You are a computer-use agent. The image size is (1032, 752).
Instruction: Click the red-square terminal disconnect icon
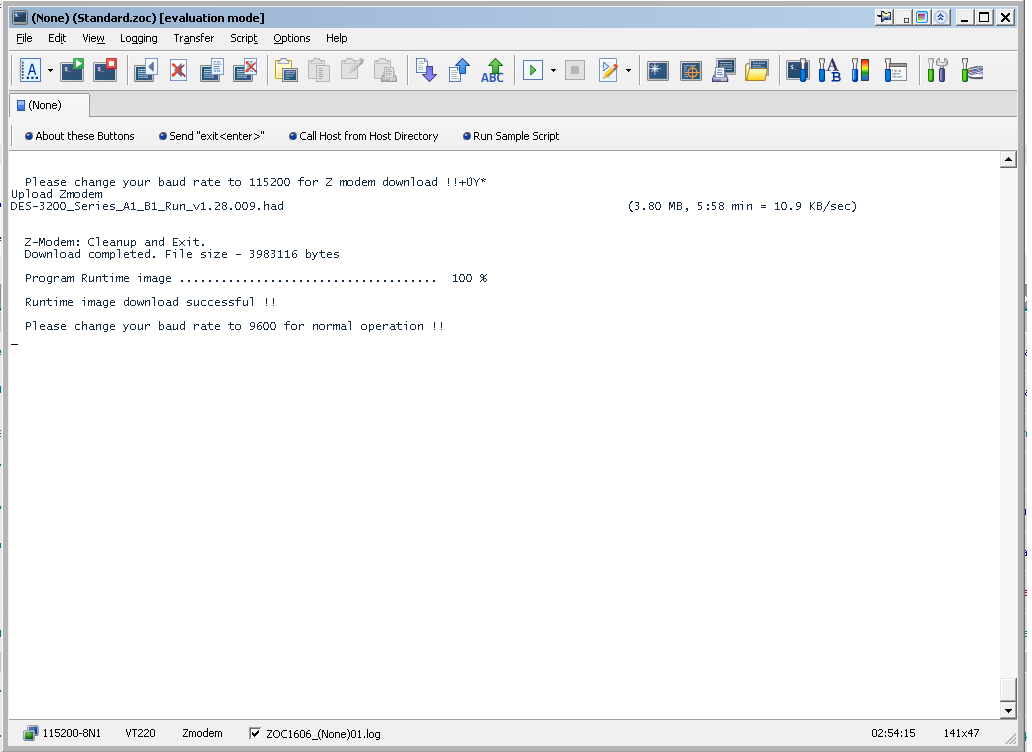tap(105, 71)
